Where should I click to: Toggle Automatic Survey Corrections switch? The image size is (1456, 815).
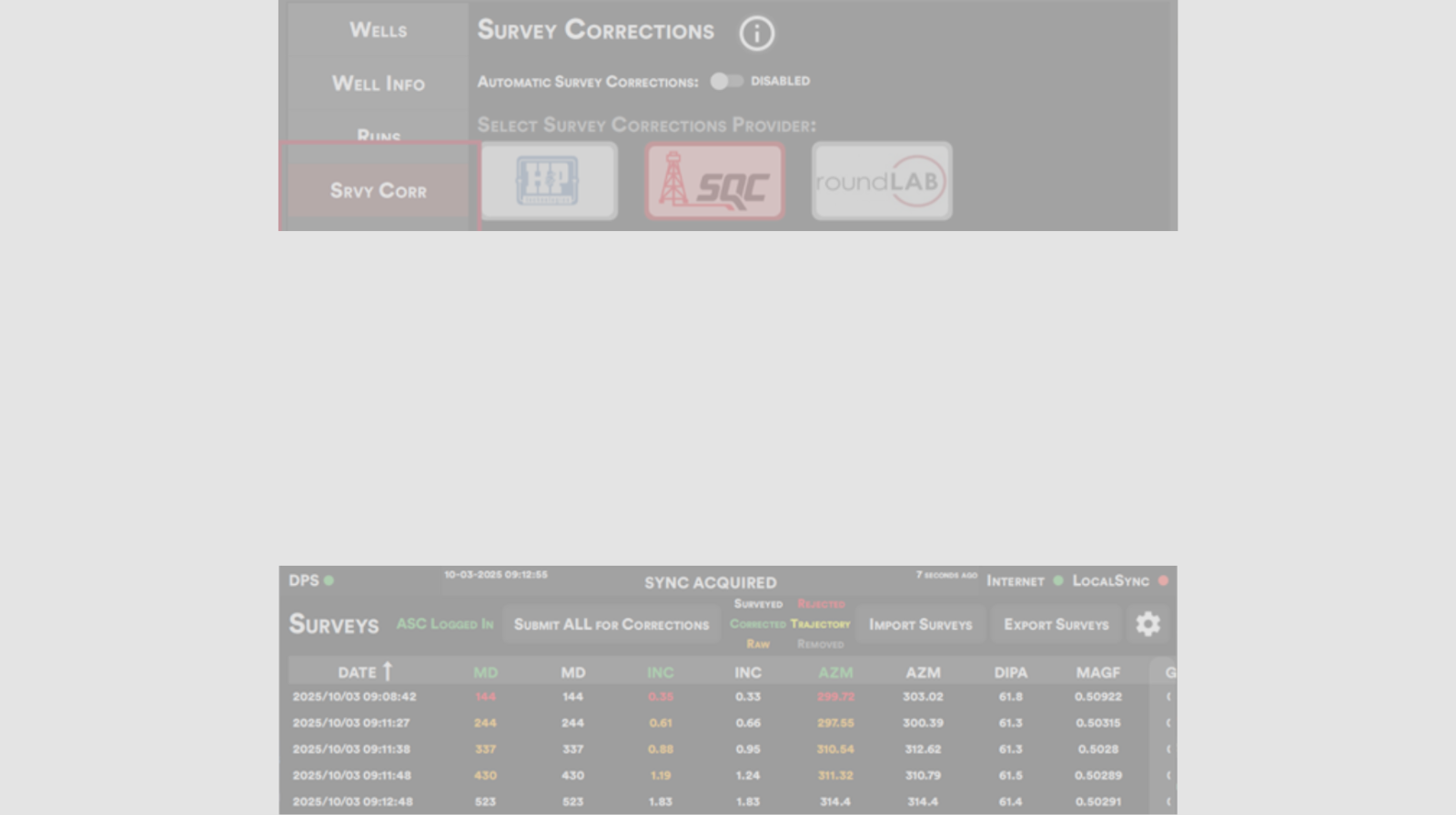(x=726, y=81)
